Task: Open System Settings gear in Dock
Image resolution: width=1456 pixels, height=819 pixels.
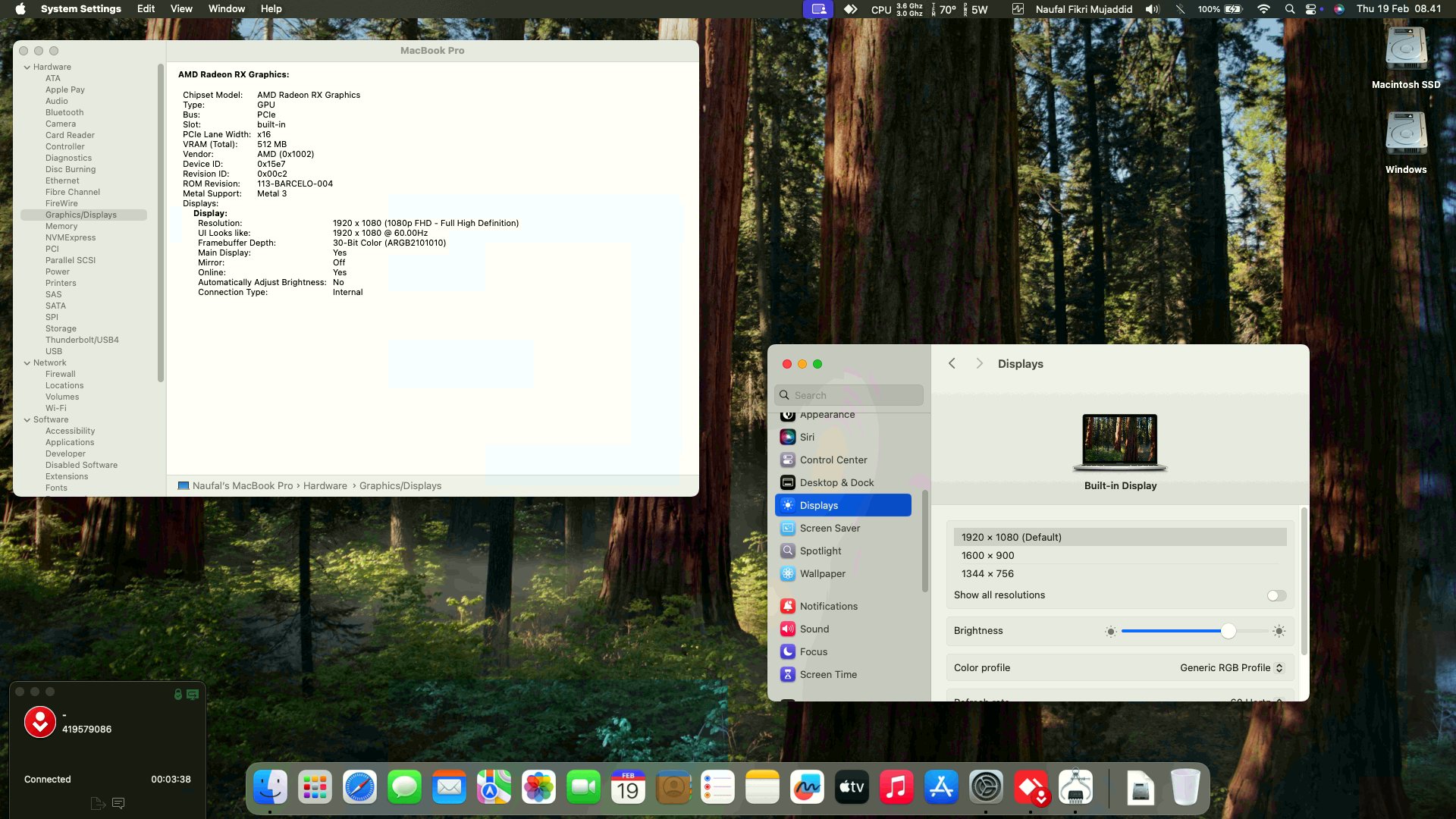Action: (x=986, y=788)
